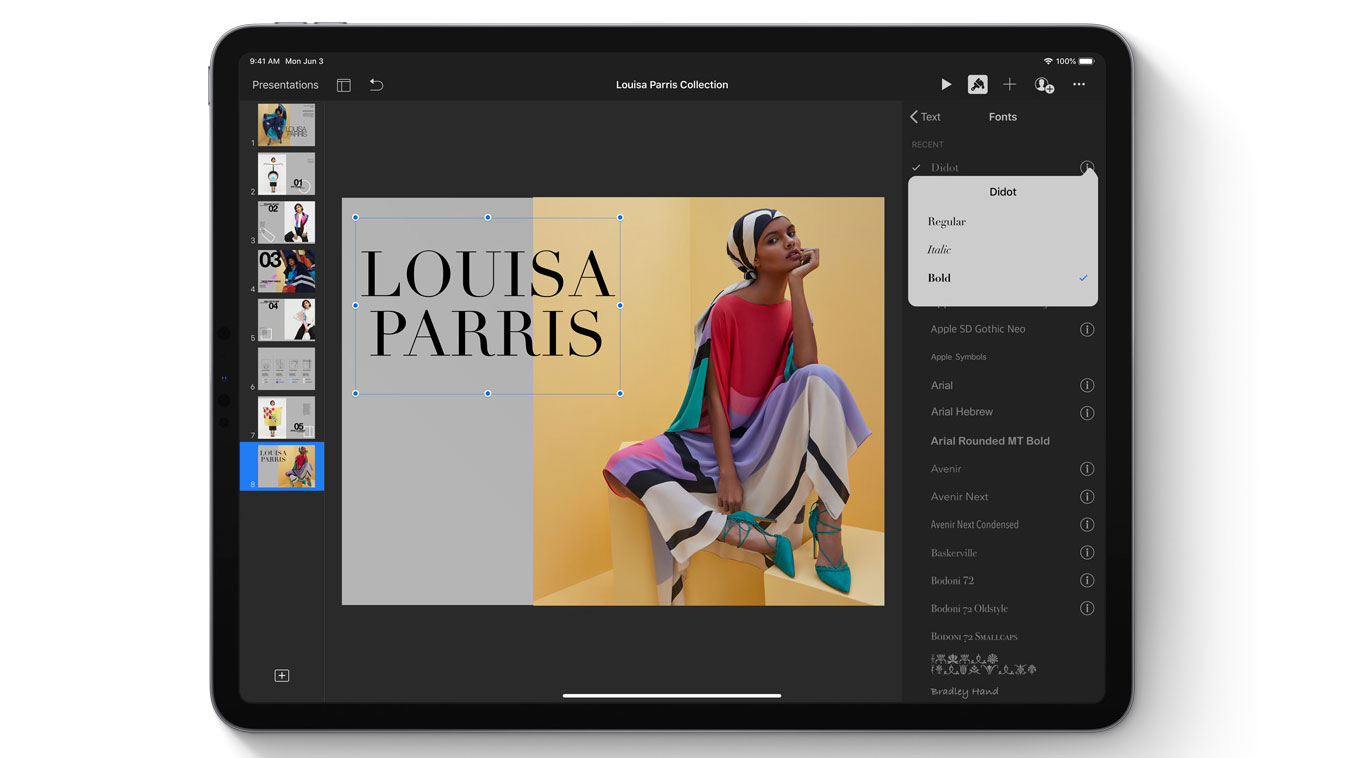Image resolution: width=1348 pixels, height=758 pixels.
Task: Select the Bodoni Ornaments symbol font
Action: click(983, 664)
